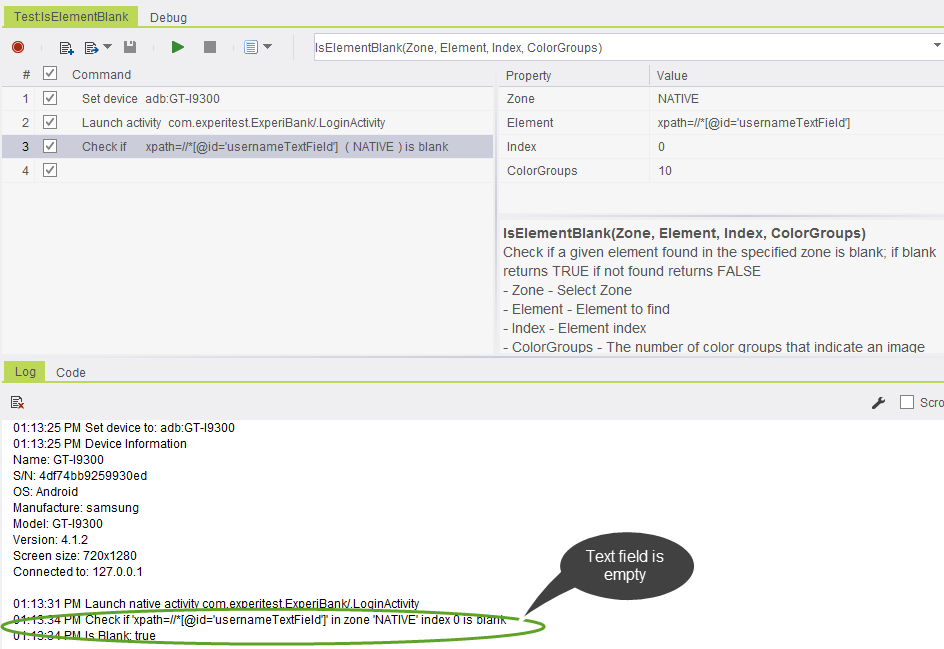Screen dimensions: 944x649
Task: Expand the export script dropdown arrow
Action: [x=108, y=47]
